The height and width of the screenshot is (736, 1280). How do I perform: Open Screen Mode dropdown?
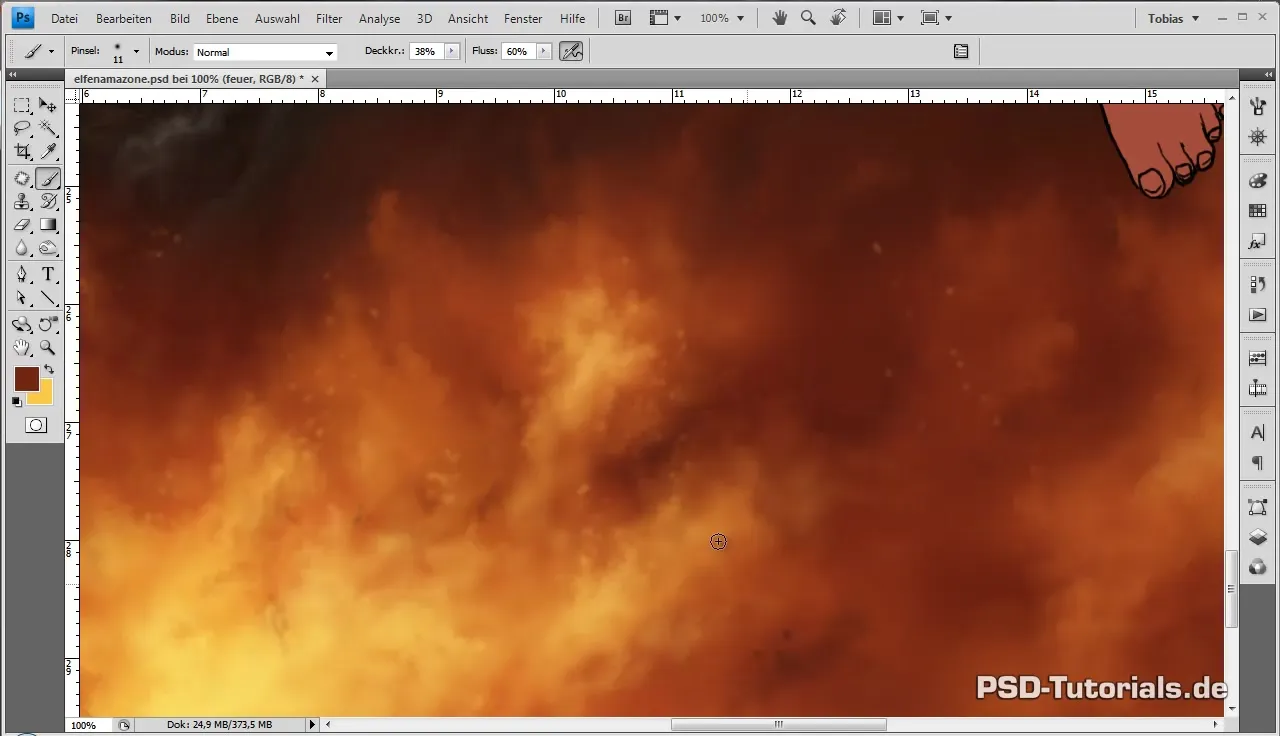935,18
